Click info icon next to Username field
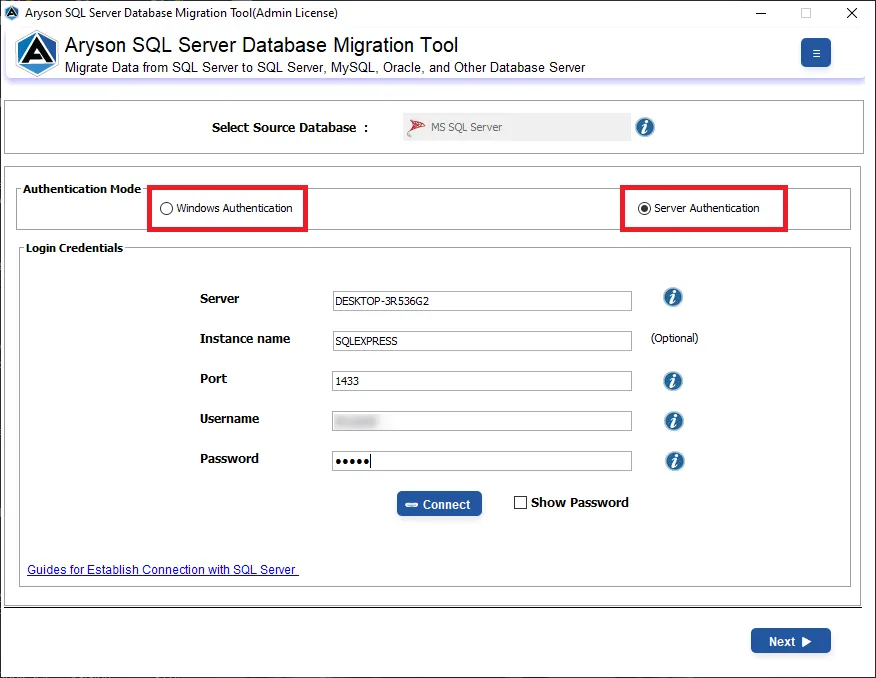 [674, 421]
